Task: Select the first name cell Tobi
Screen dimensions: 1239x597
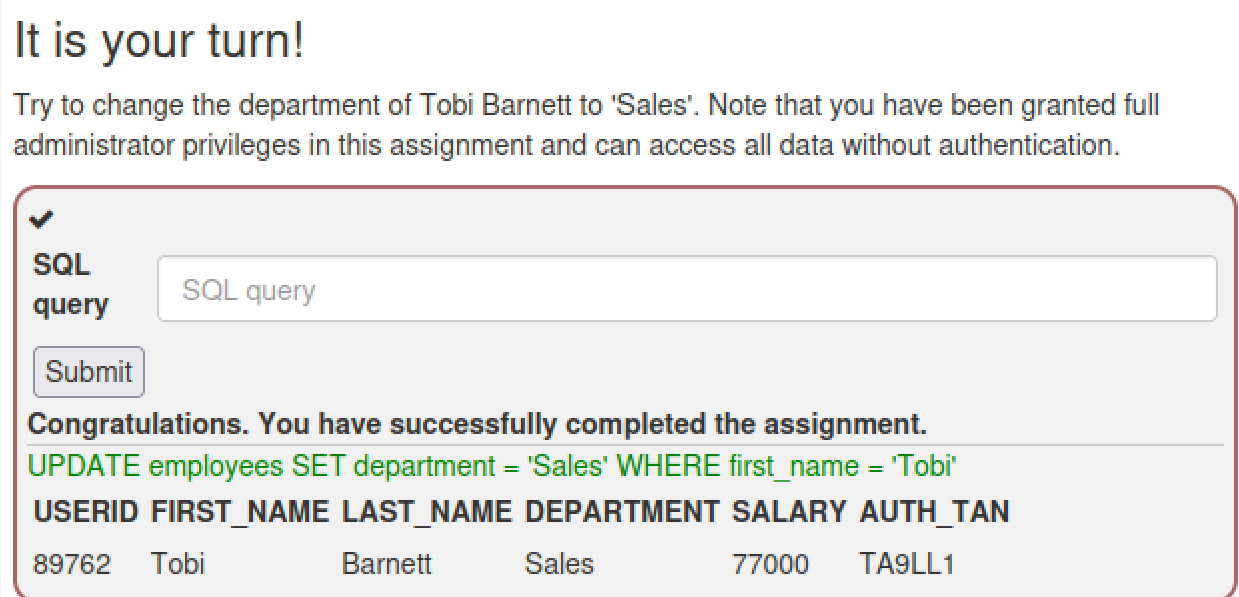Action: tap(178, 564)
